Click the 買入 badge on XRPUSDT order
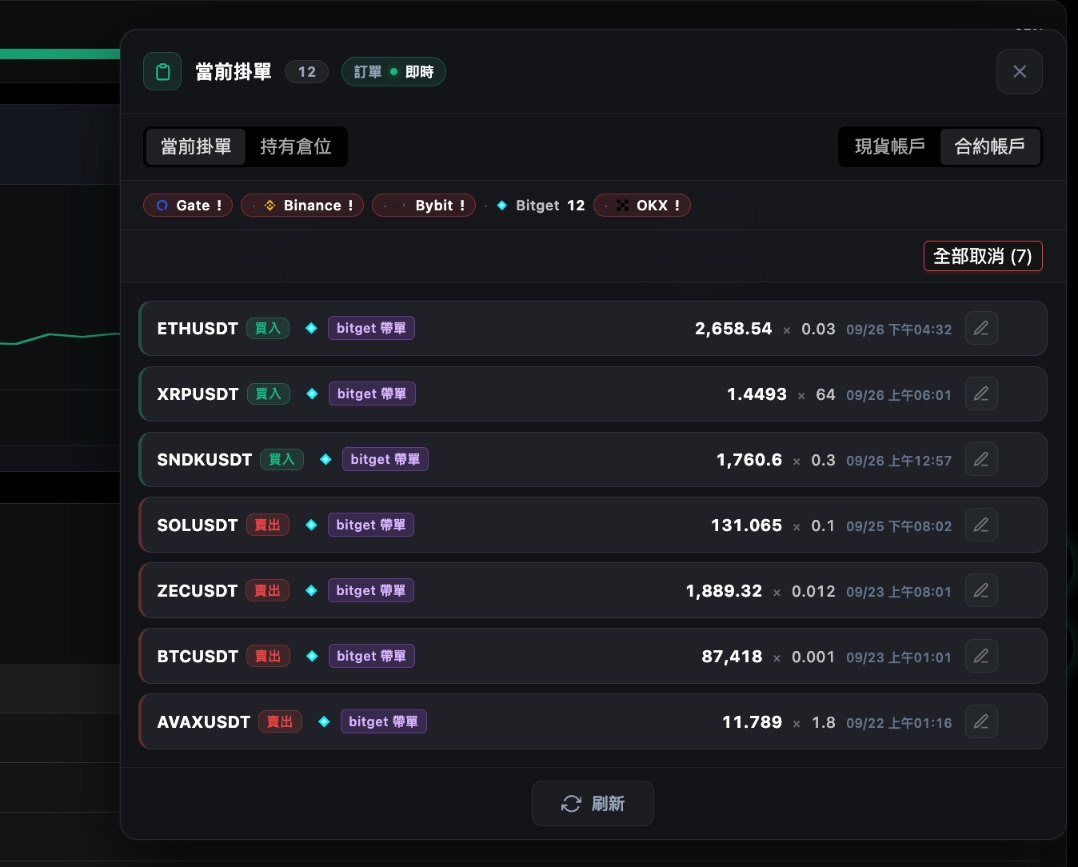Screen dimensions: 1078x867 tap(268, 394)
